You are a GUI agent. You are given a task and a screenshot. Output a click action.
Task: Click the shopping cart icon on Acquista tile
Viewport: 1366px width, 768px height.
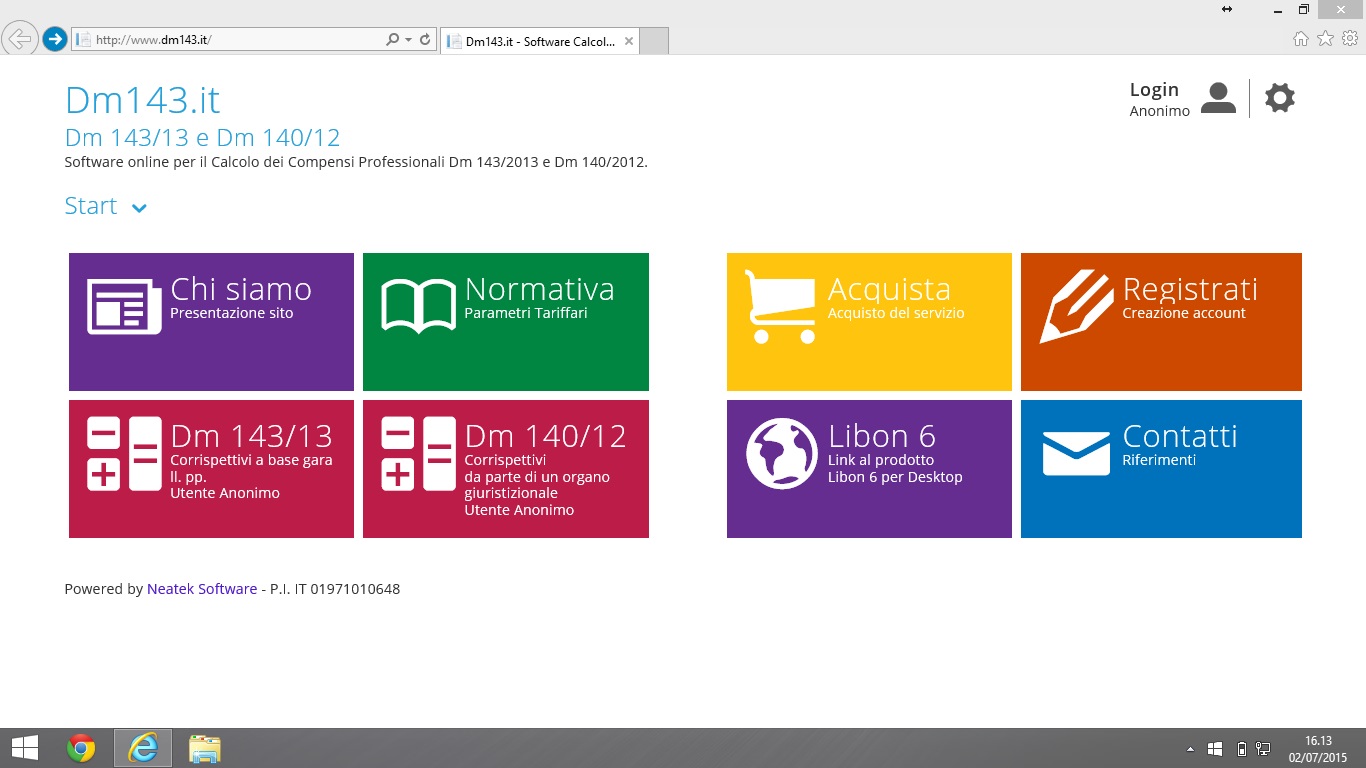coord(780,307)
